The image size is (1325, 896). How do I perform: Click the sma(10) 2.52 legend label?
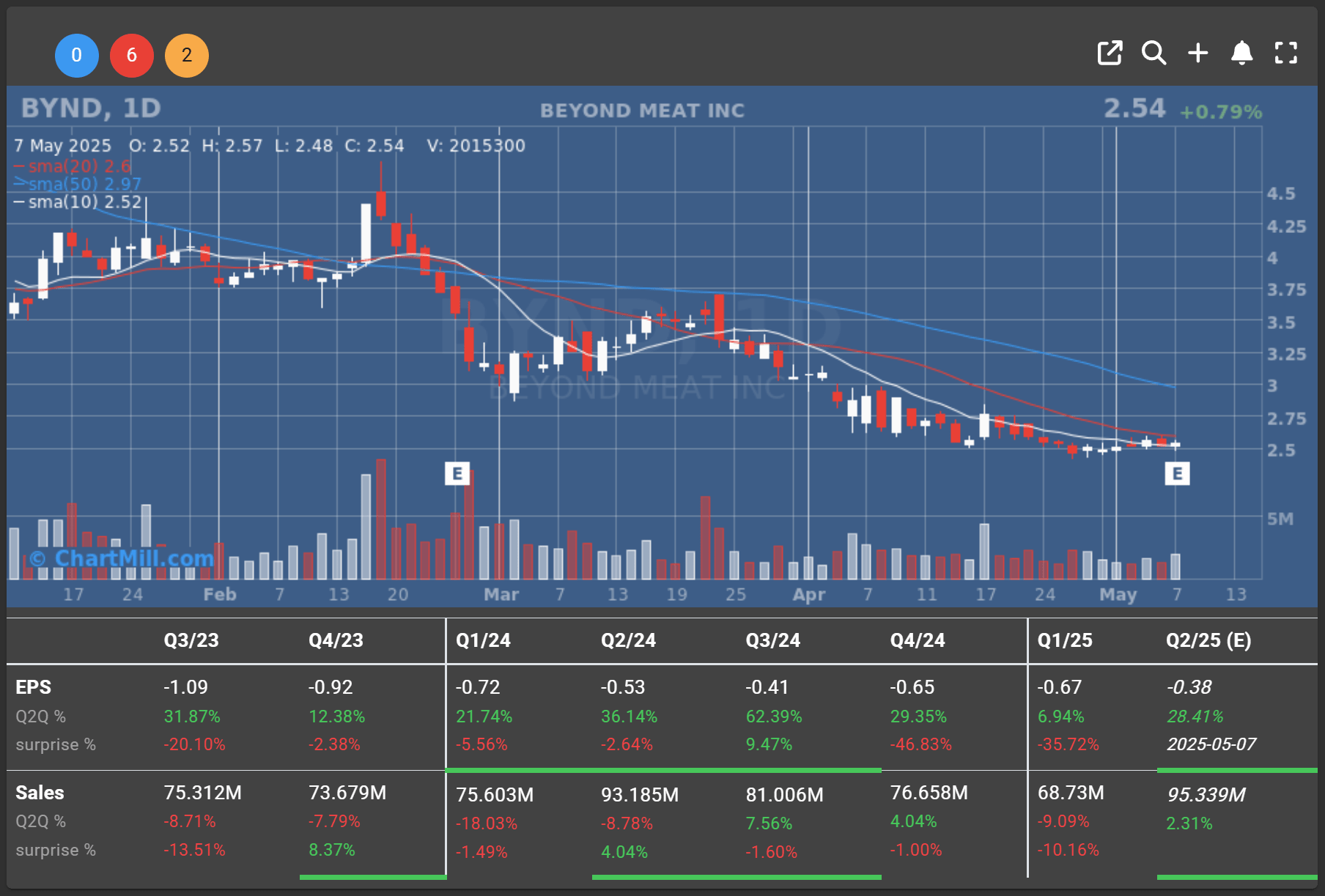84,201
